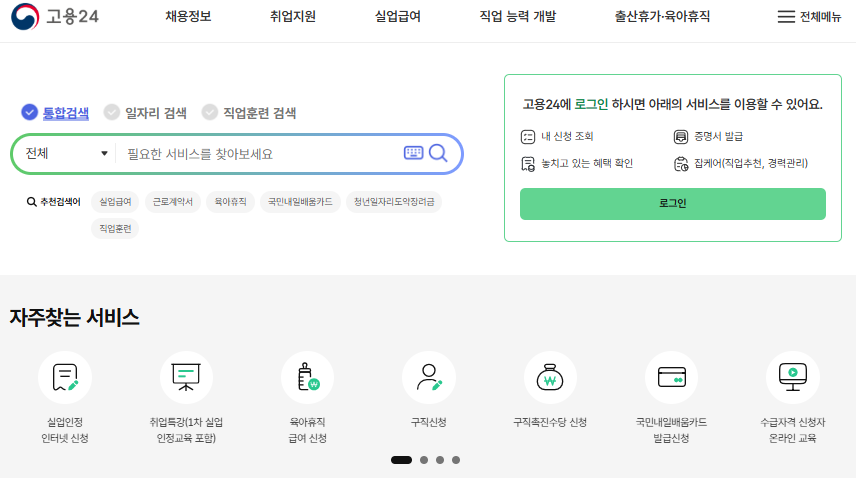Open the 실업급여 menu
This screenshot has height=478, width=856.
tap(397, 17)
